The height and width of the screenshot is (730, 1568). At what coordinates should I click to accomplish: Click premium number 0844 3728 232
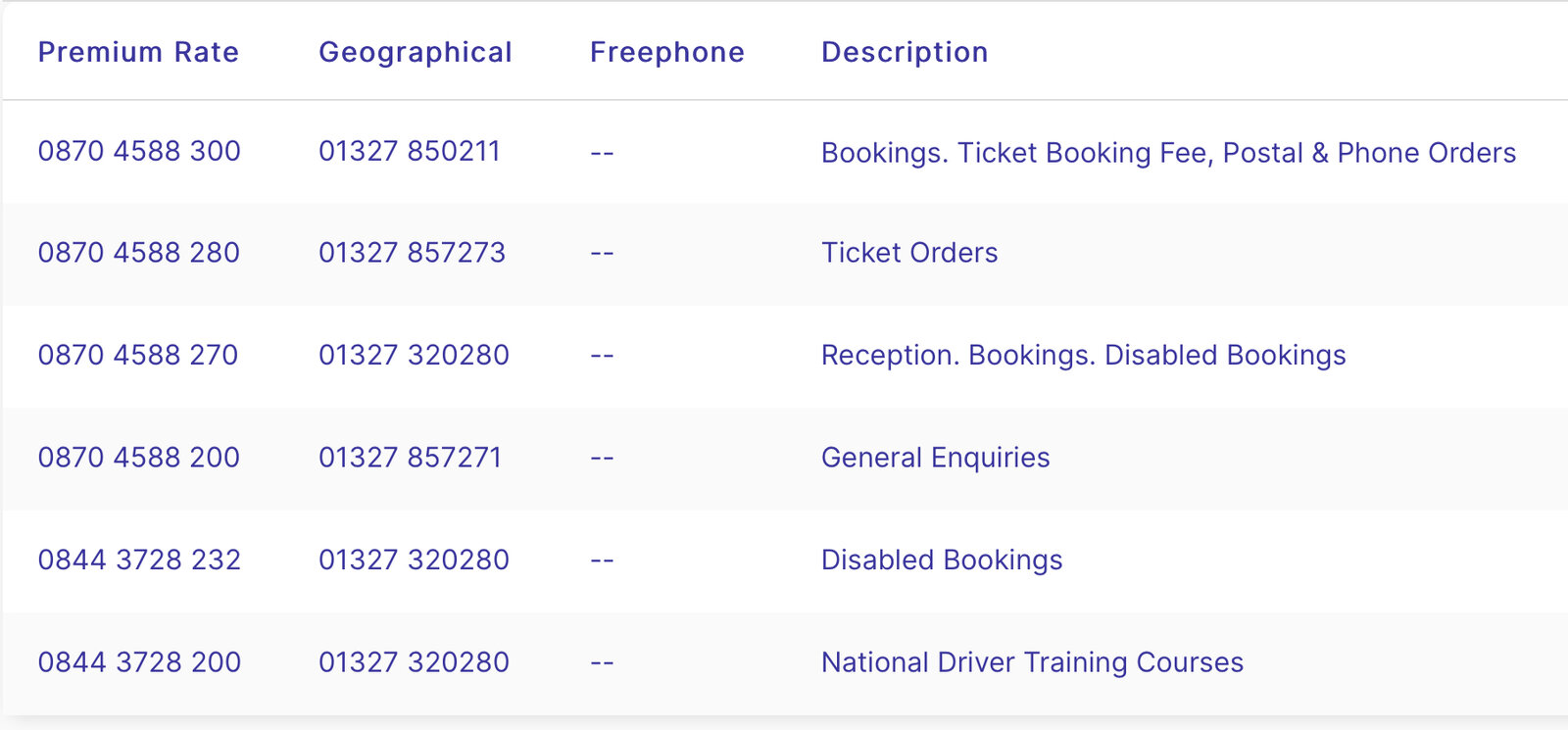point(139,560)
